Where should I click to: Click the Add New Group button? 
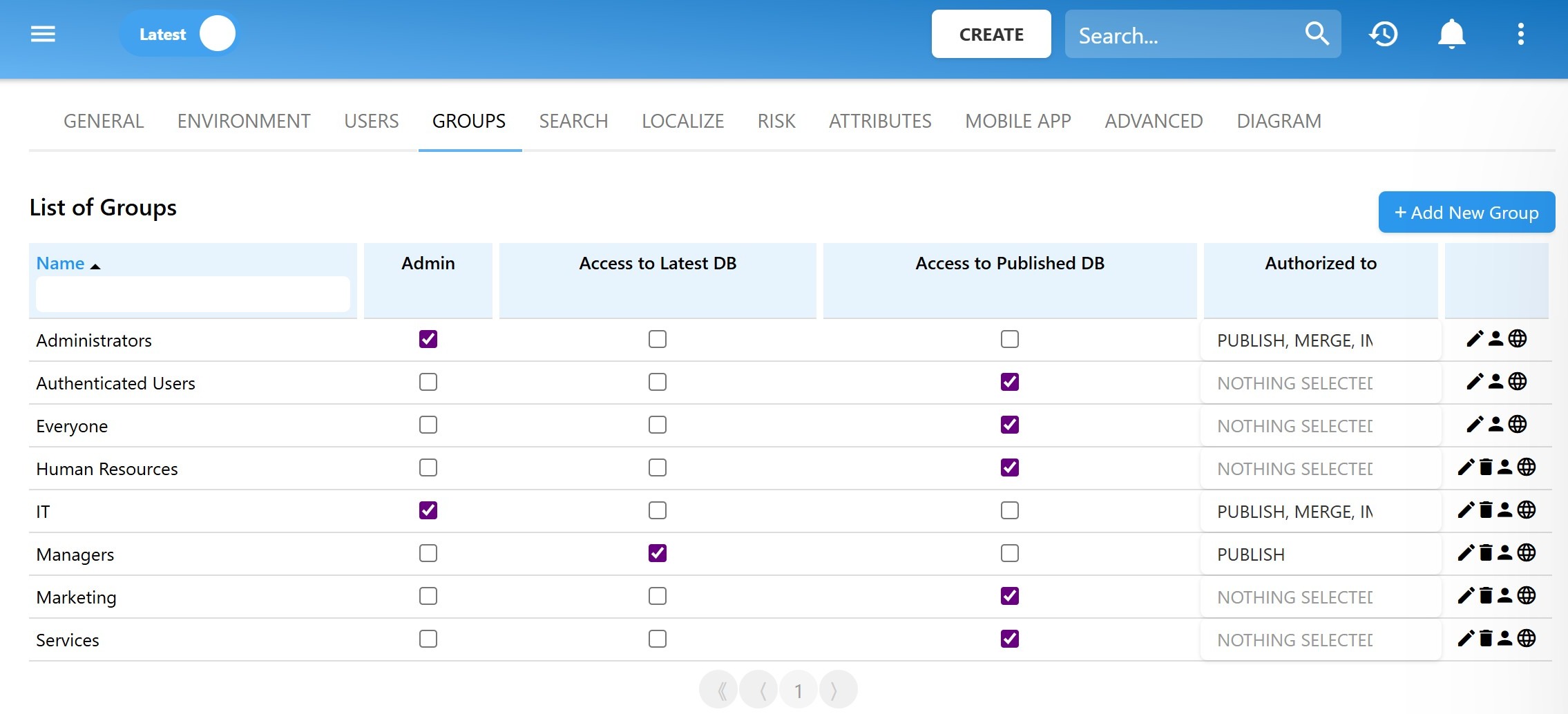tap(1466, 213)
